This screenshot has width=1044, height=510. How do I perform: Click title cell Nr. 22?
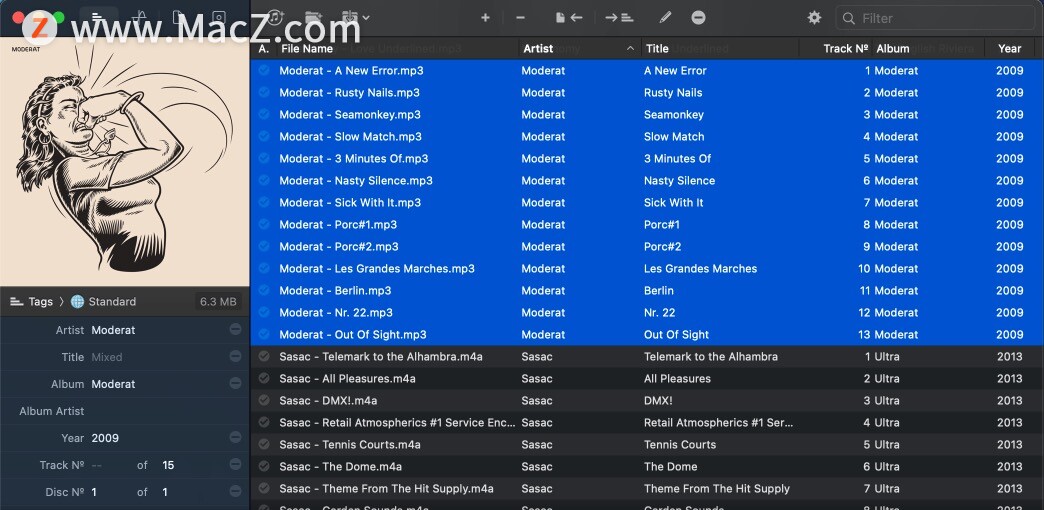pyautogui.click(x=659, y=312)
